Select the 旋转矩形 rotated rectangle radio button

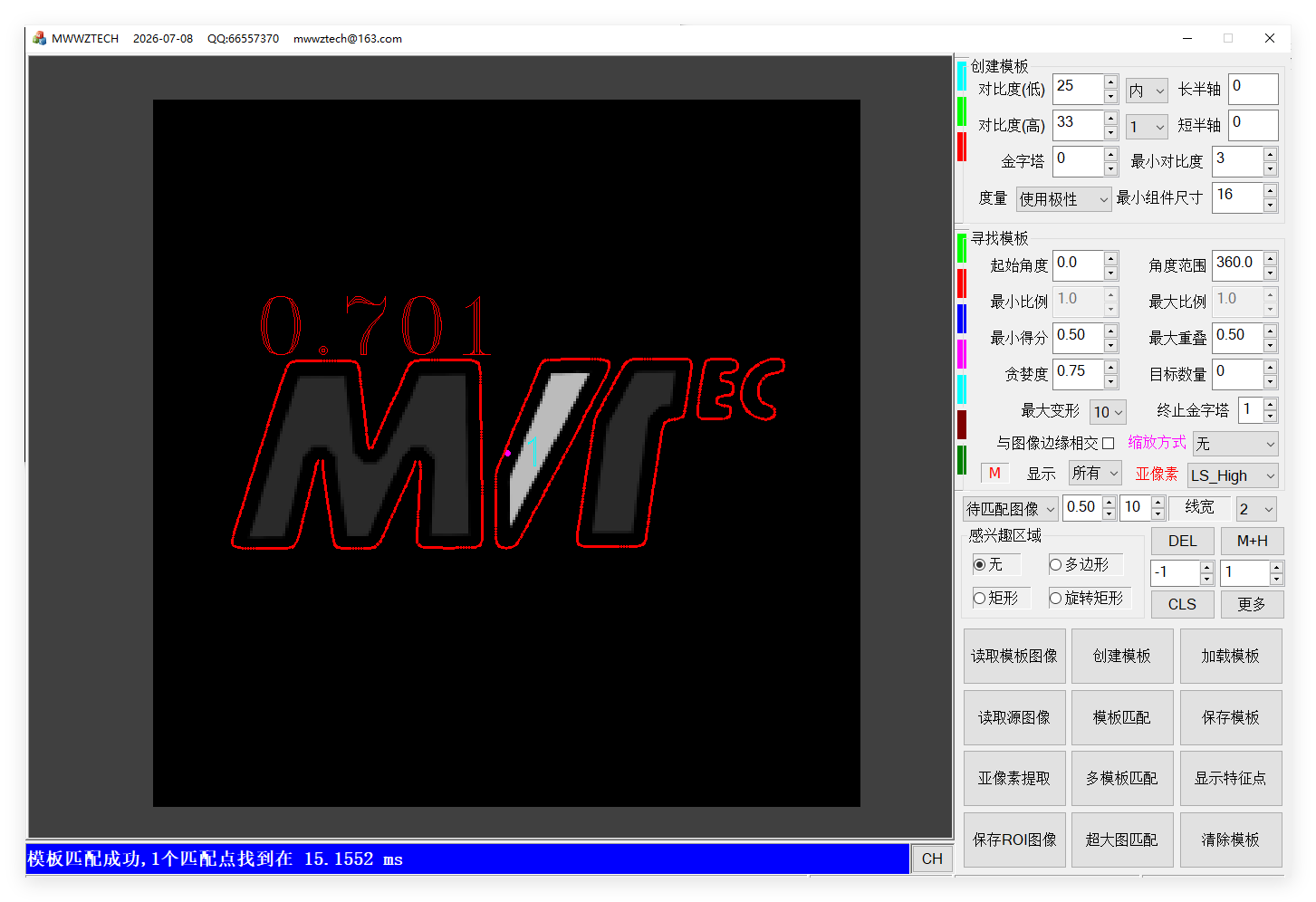pos(1055,598)
